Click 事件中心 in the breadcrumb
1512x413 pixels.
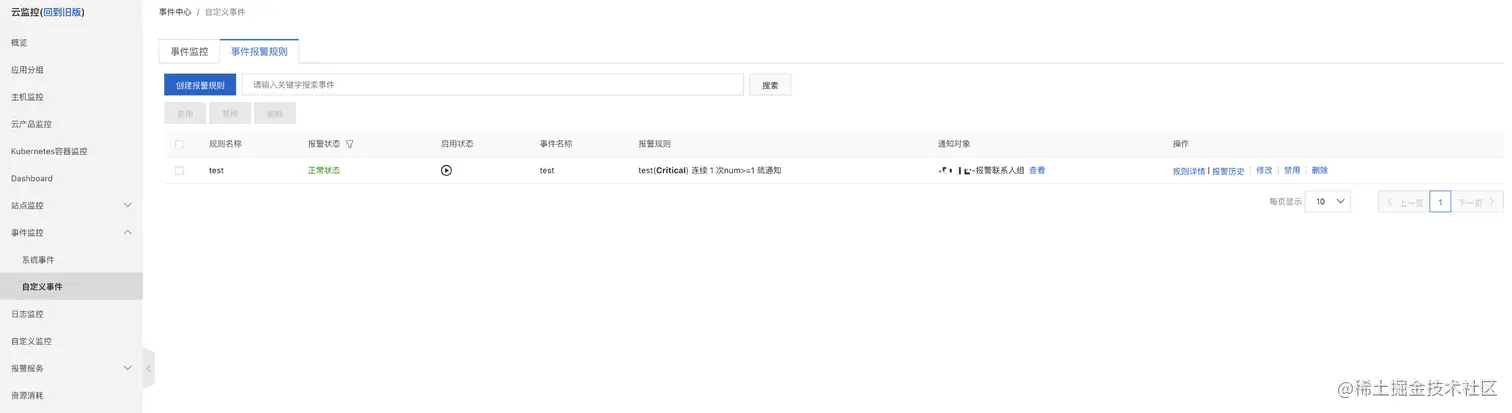click(175, 12)
